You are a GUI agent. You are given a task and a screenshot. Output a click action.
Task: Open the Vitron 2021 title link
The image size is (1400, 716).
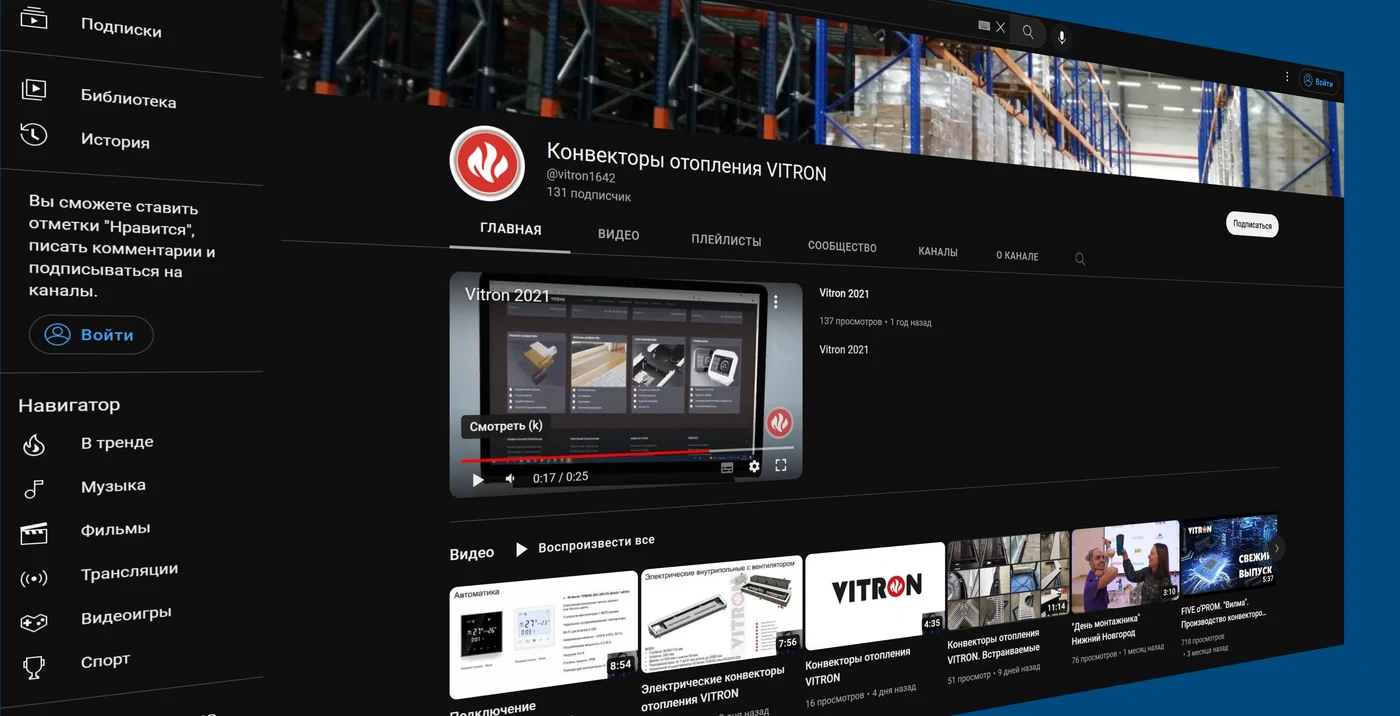tap(844, 294)
